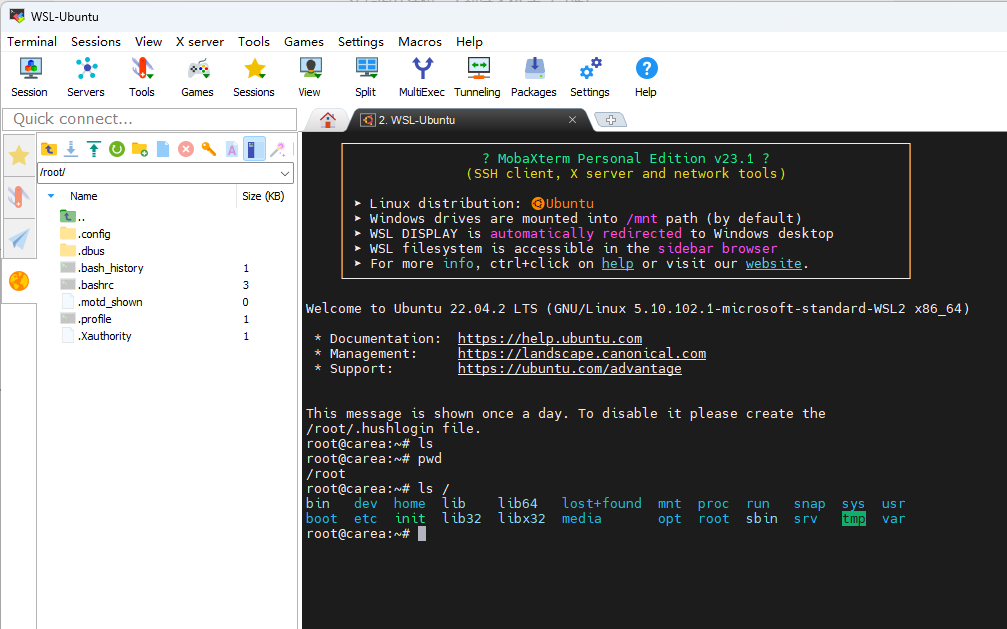Refresh the remote file browser
Viewport: 1007px width, 629px height.
click(117, 148)
